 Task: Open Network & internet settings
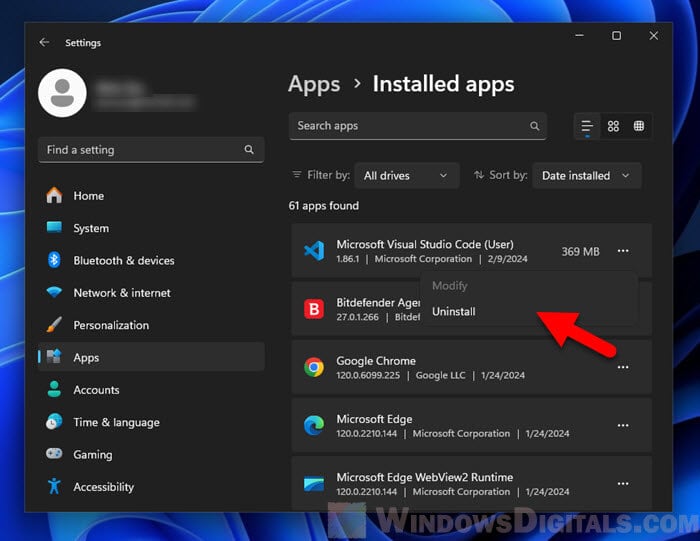click(151, 293)
